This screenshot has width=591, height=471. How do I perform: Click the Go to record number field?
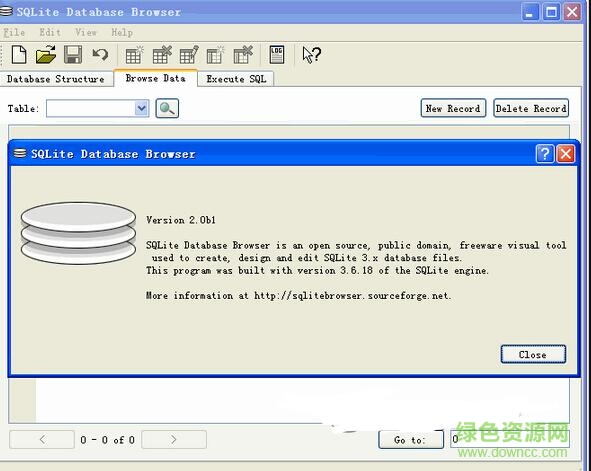point(509,439)
